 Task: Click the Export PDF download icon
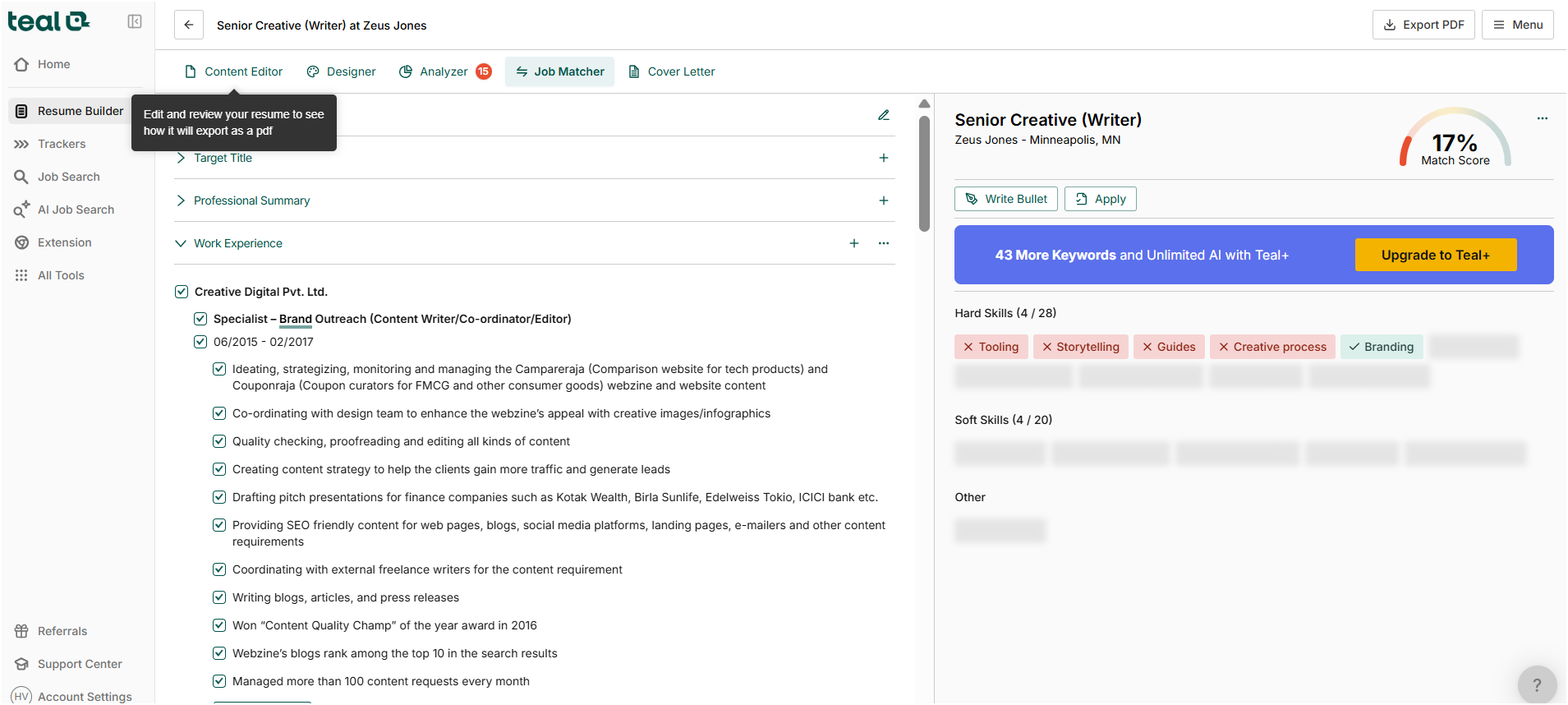tap(1390, 25)
